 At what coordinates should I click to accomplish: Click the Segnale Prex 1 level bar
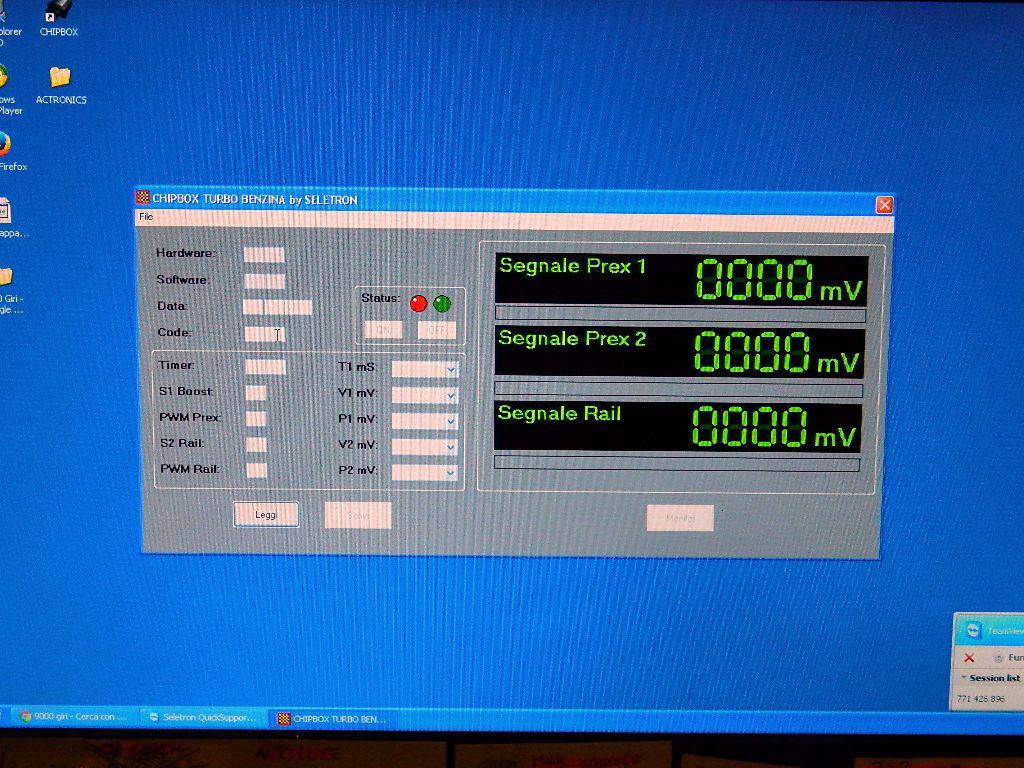(680, 314)
